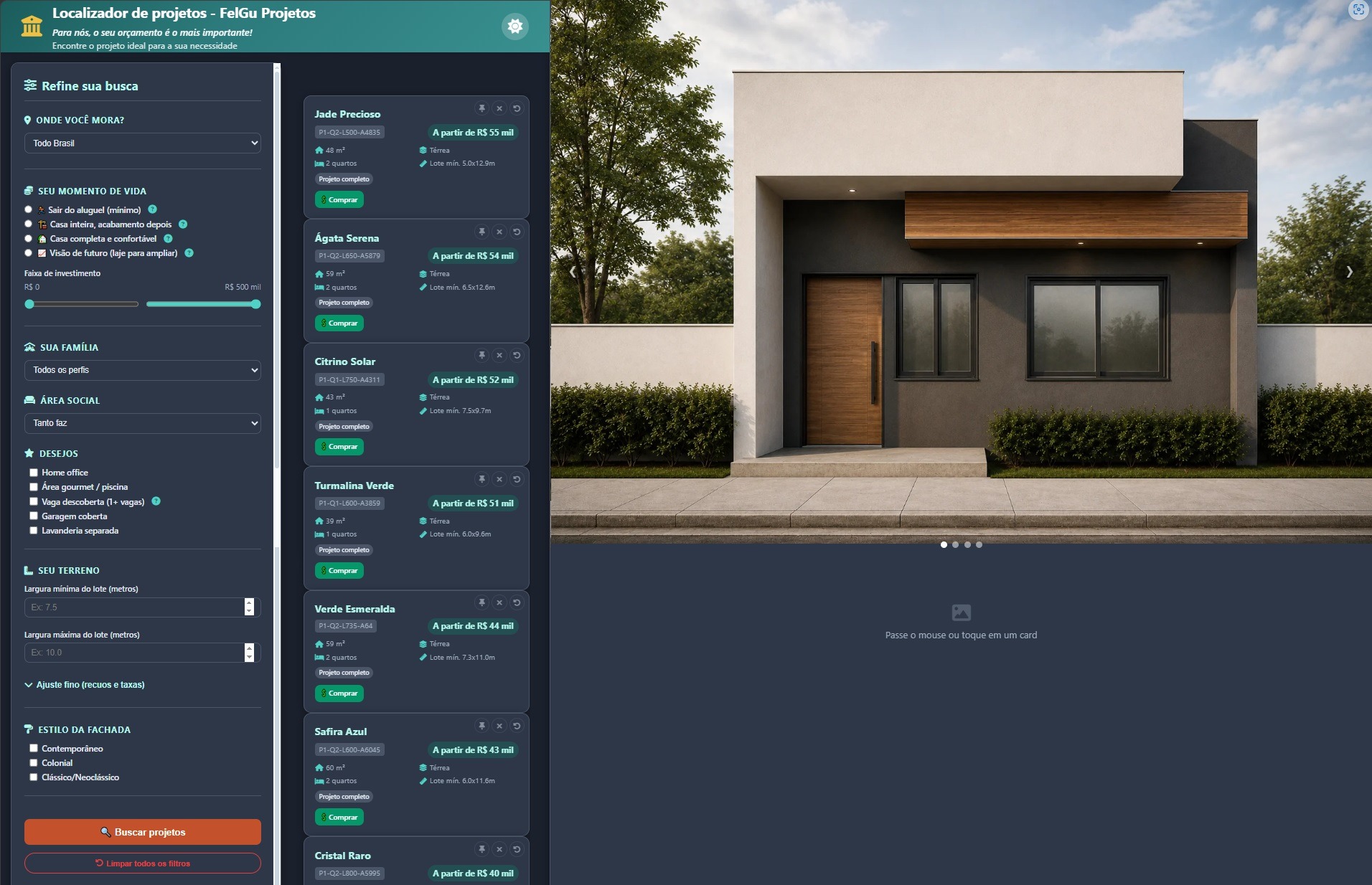Image resolution: width=1372 pixels, height=885 pixels.
Task: Click the minimum handle of investment range slider
Action: (29, 304)
